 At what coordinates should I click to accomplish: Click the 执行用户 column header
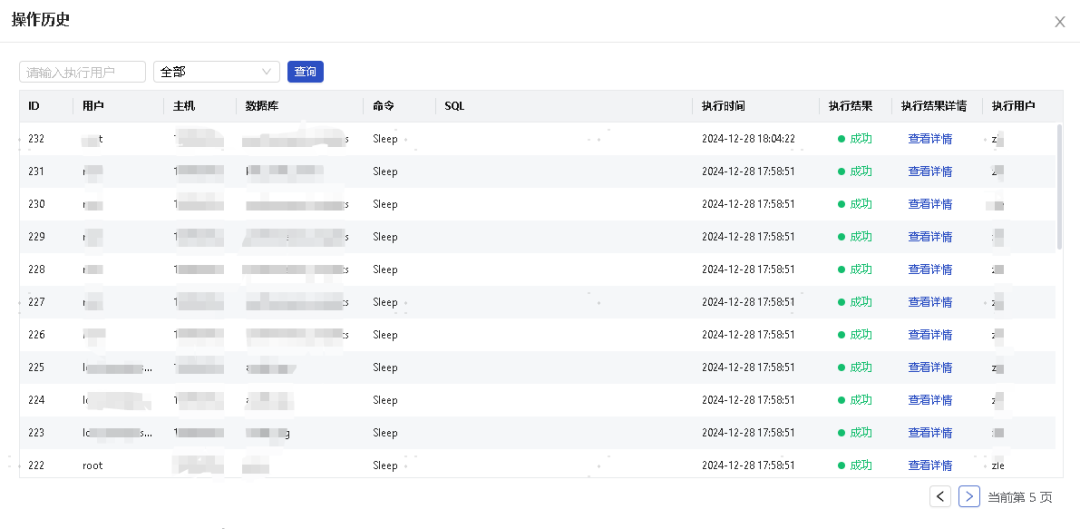pyautogui.click(x=1013, y=106)
